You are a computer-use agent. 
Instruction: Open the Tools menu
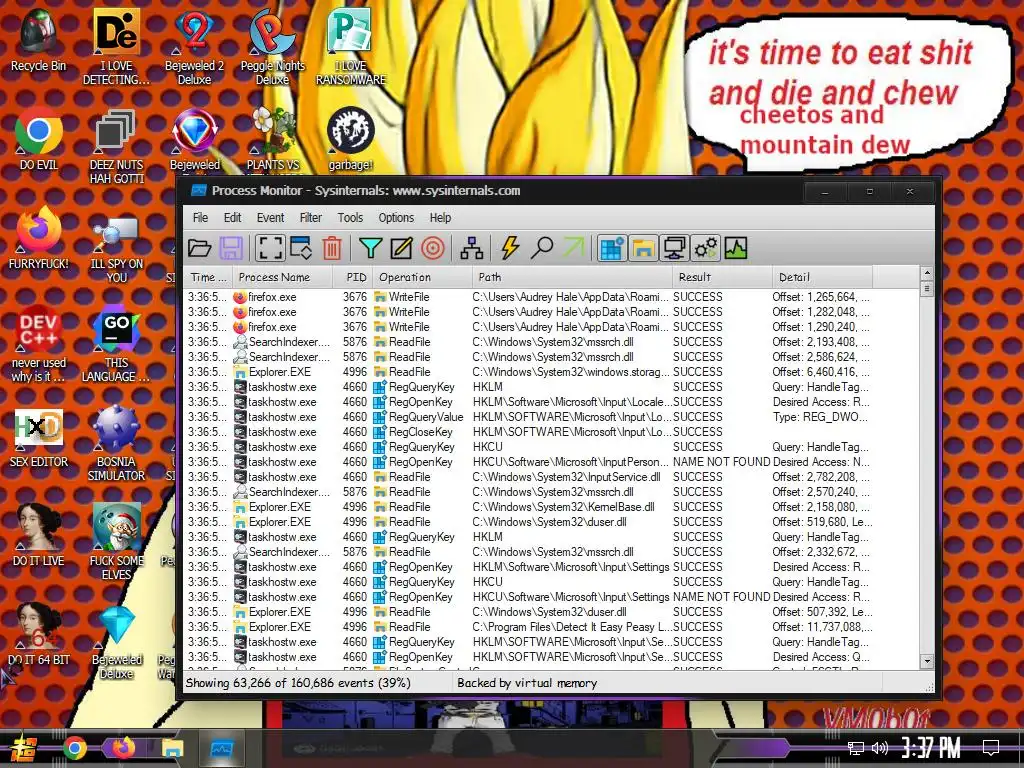click(350, 217)
